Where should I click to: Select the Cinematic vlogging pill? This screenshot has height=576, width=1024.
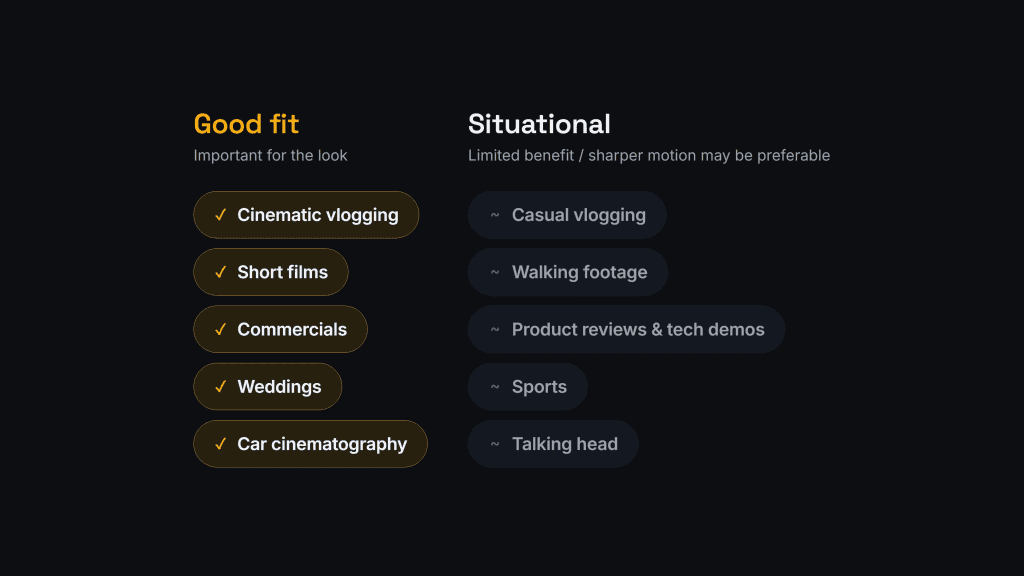(306, 215)
